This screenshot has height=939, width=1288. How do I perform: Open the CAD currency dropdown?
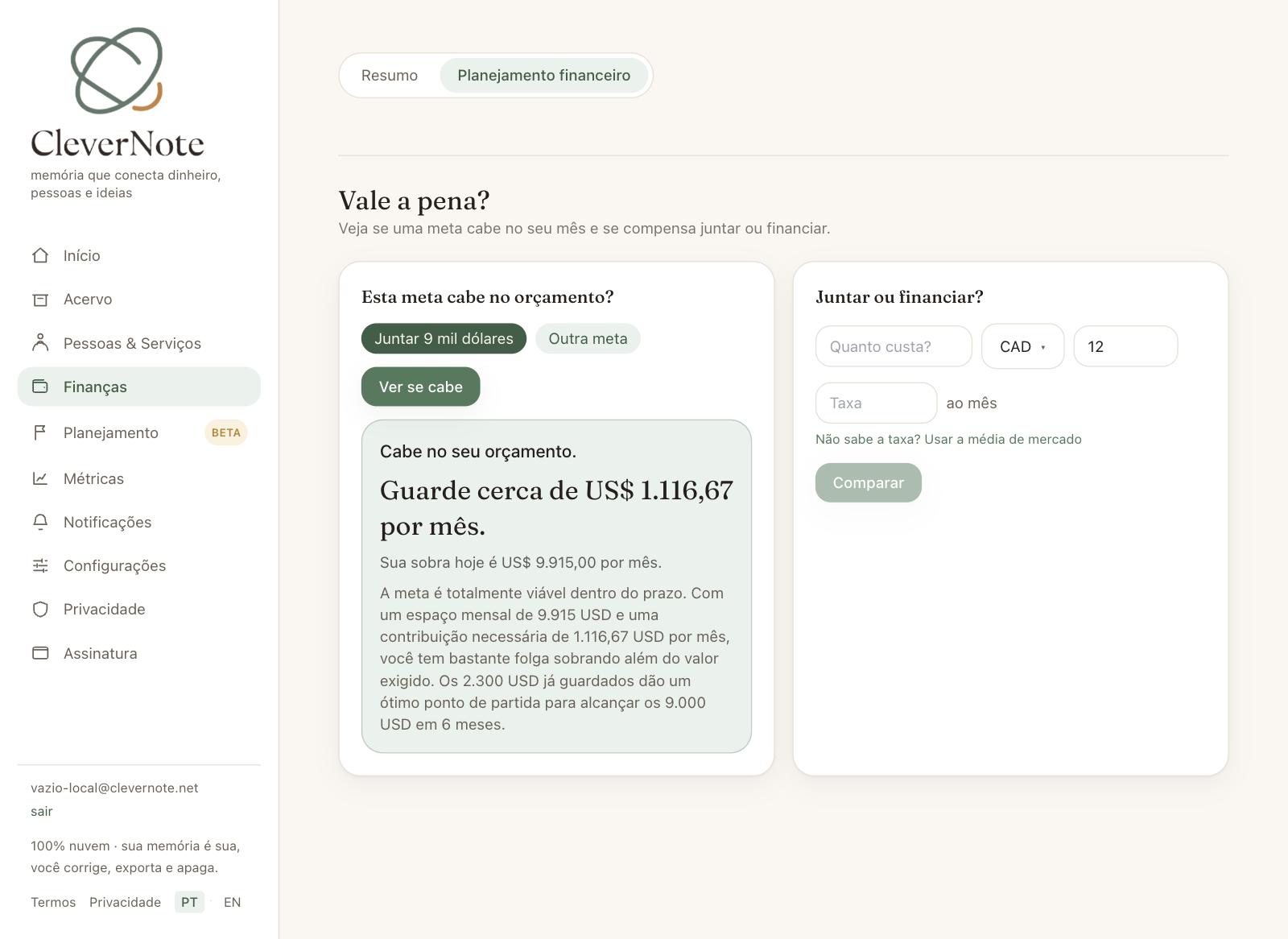tap(1022, 346)
